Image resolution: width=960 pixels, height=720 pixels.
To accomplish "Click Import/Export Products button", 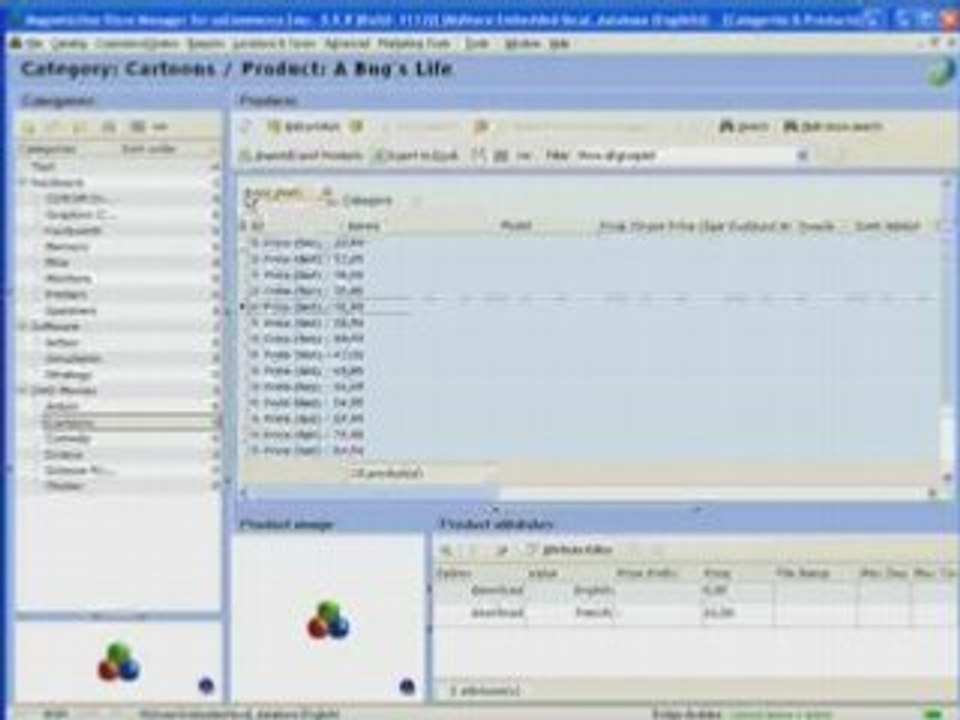I will click(x=302, y=156).
